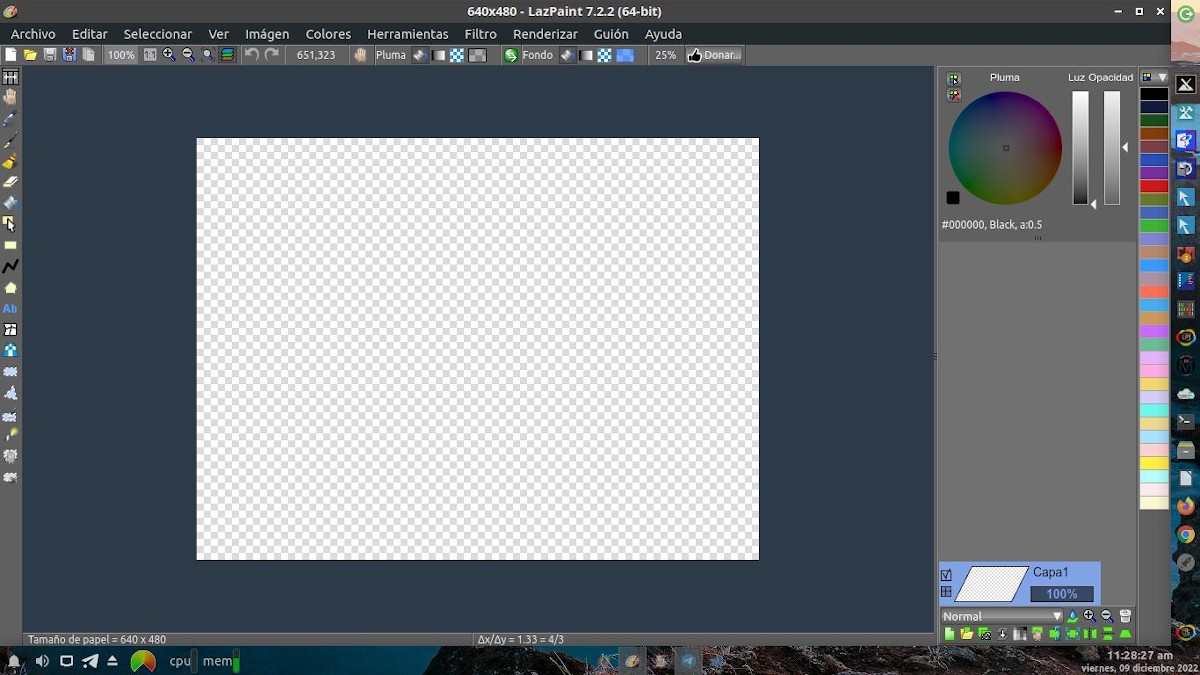Select the Rectangle shape tool

pyautogui.click(x=10, y=245)
